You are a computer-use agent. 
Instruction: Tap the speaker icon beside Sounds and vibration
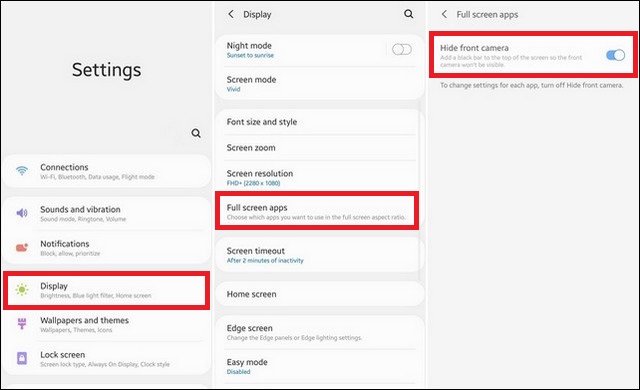click(x=22, y=213)
